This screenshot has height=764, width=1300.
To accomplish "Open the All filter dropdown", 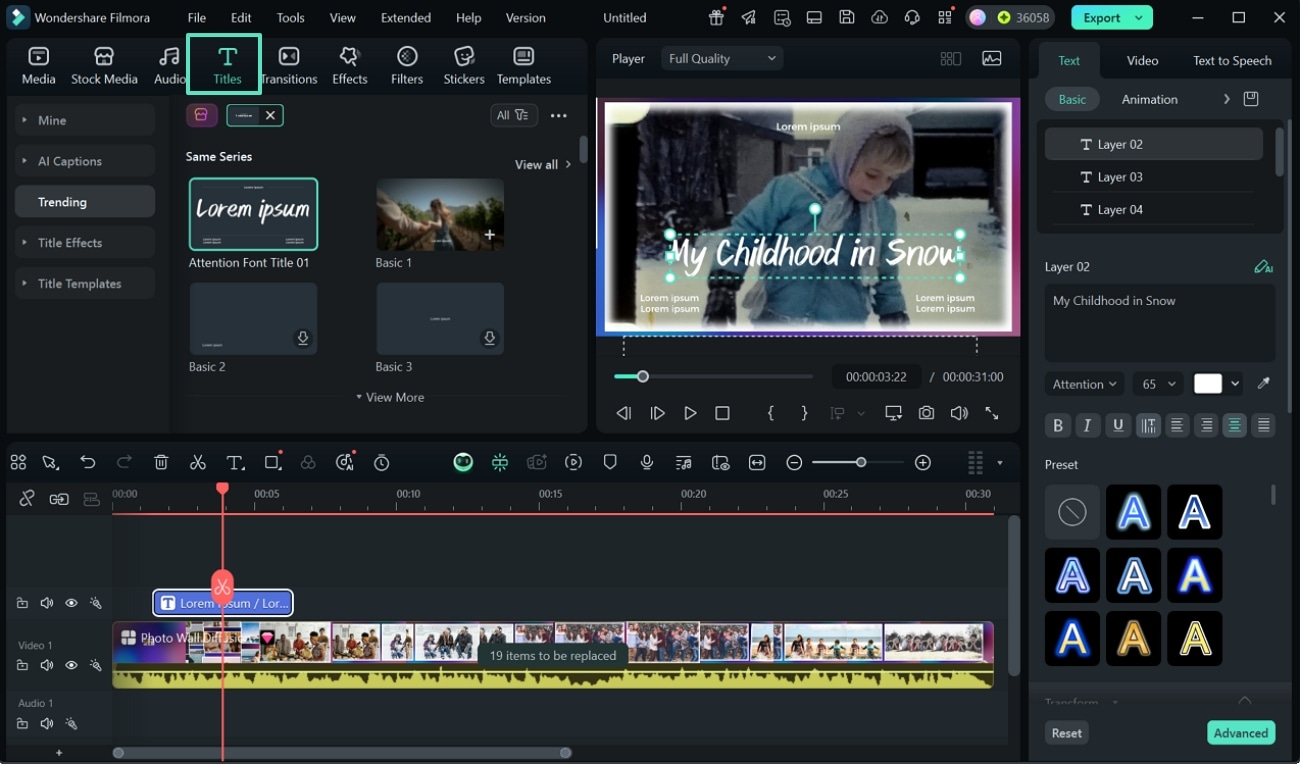I will coord(514,115).
